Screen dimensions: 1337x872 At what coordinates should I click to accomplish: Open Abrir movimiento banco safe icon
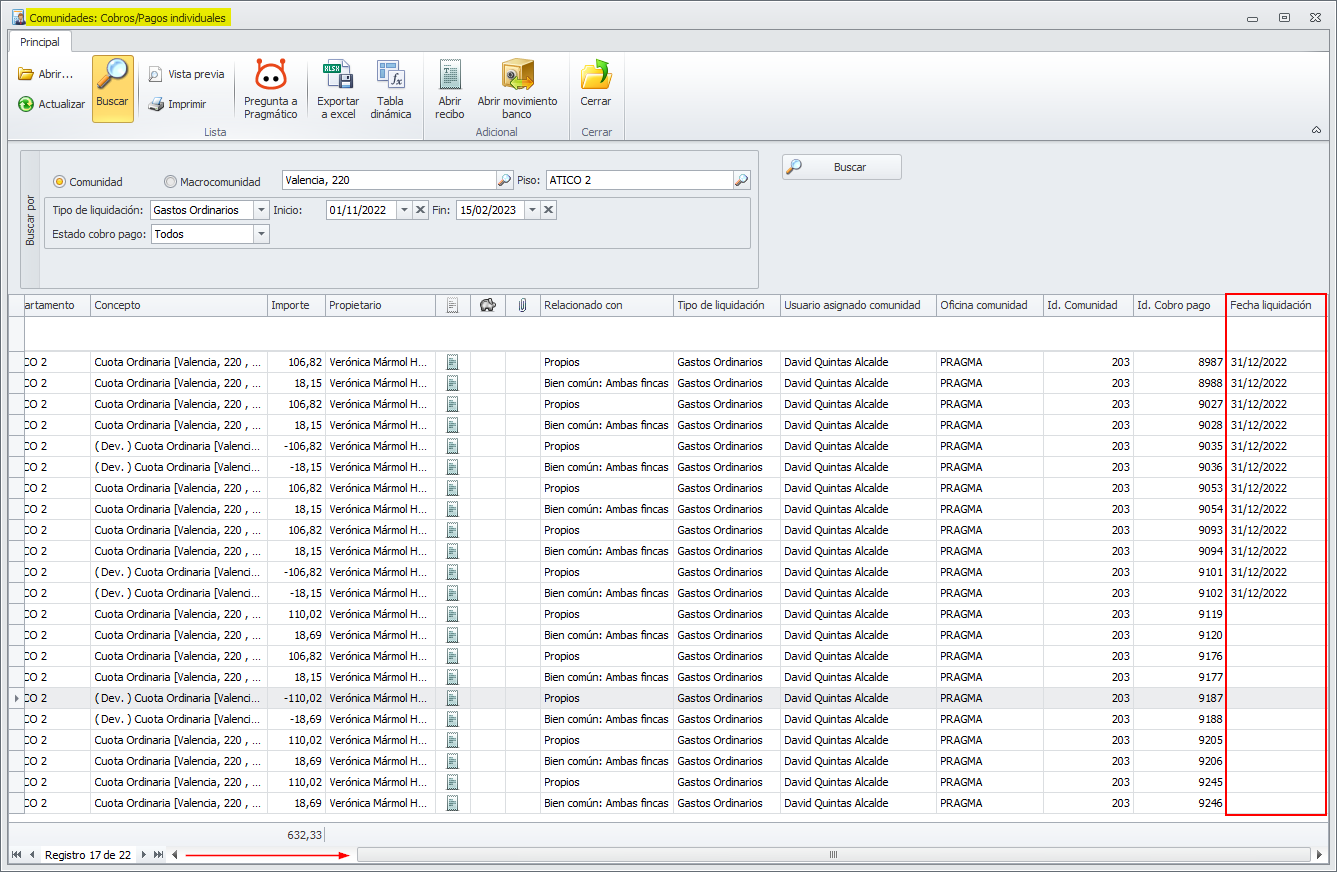517,77
